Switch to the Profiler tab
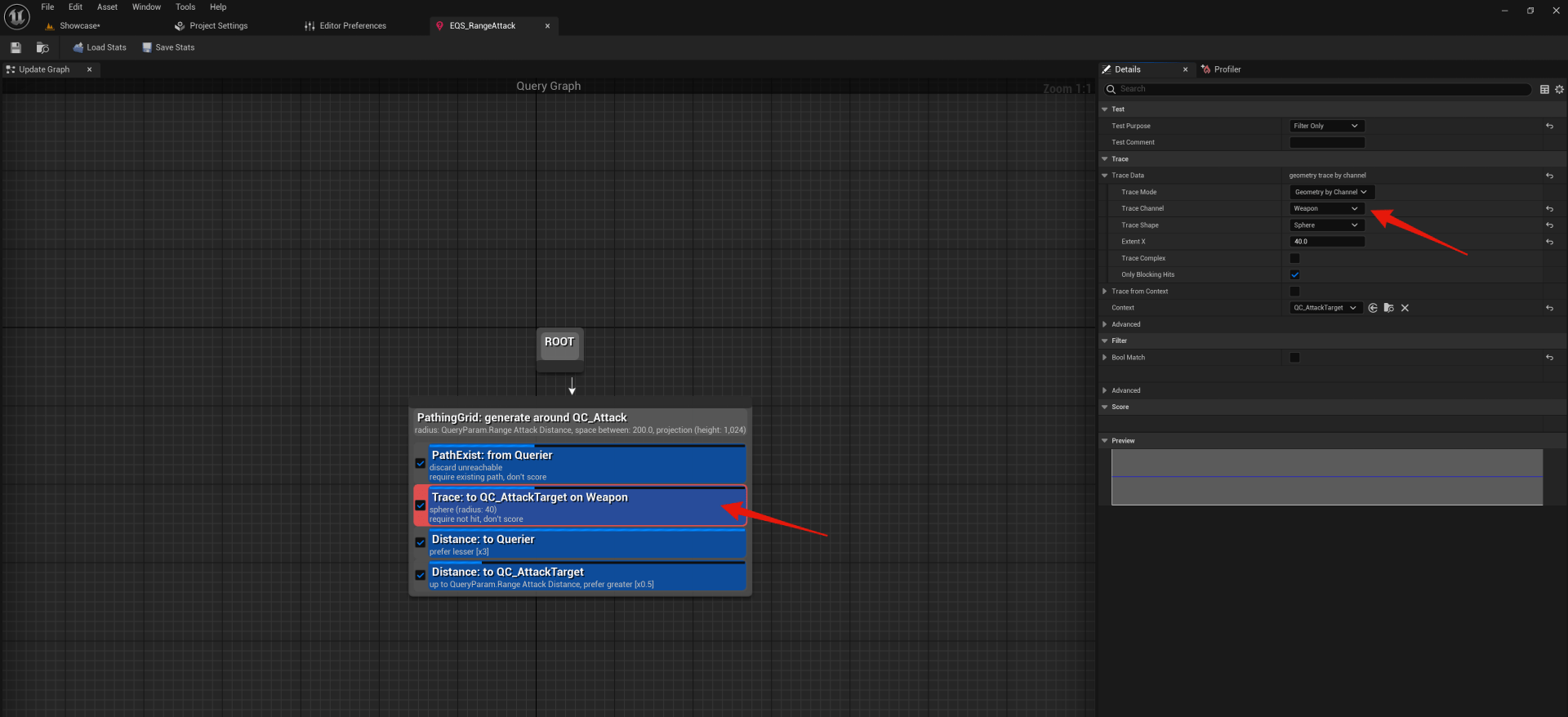The image size is (1568, 717). [x=1226, y=69]
